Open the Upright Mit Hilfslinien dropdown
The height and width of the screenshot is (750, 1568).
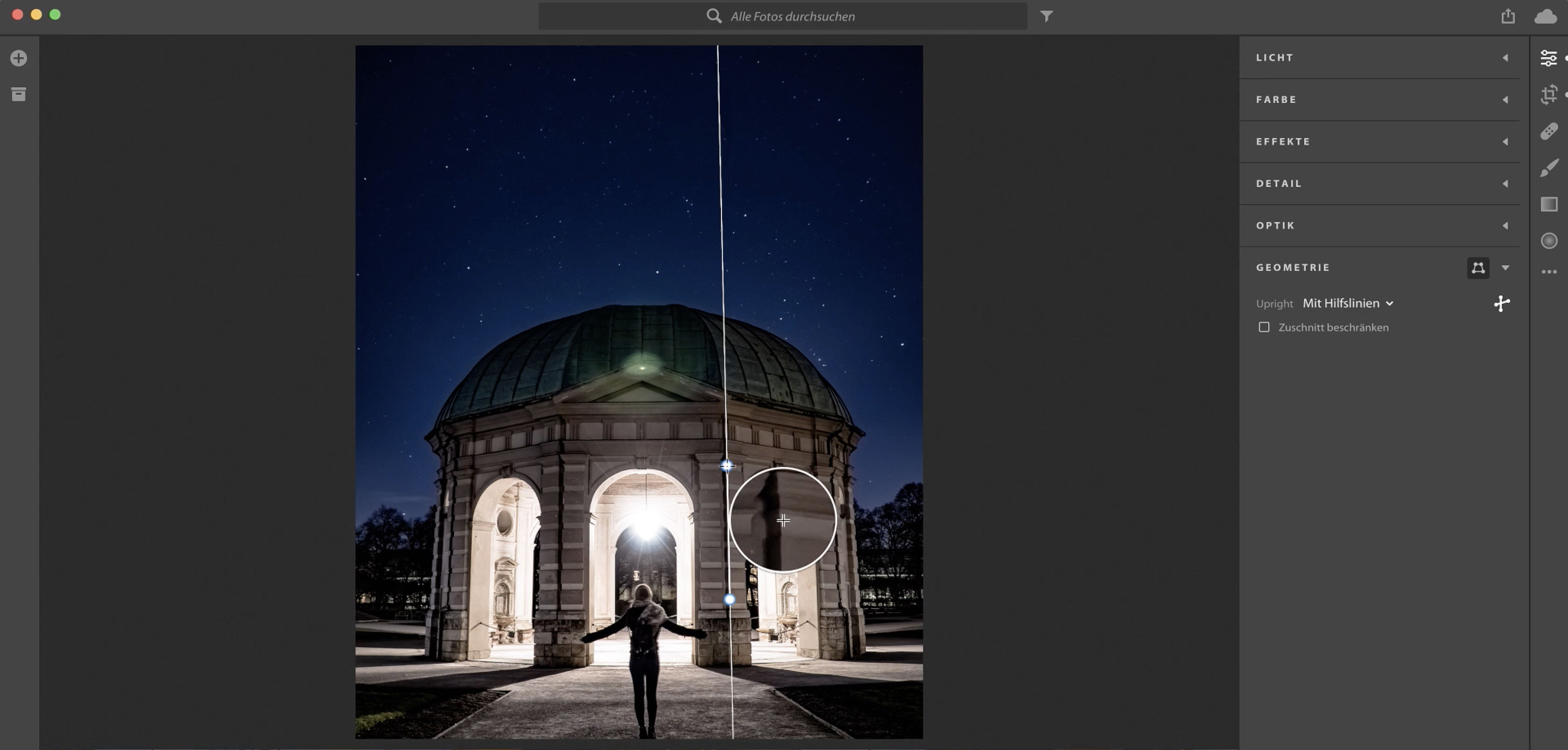pos(1347,304)
